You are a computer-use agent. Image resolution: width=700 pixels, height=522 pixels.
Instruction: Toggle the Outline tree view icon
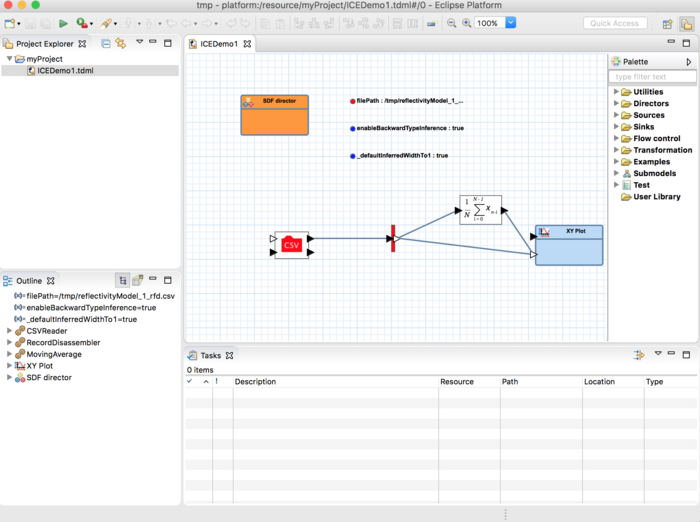pyautogui.click(x=122, y=280)
